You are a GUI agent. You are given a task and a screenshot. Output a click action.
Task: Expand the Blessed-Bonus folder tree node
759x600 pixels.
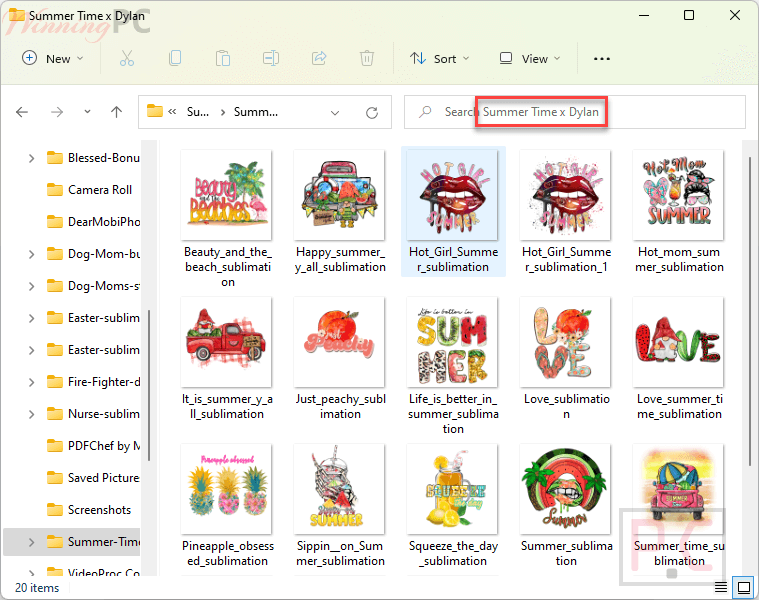point(31,158)
